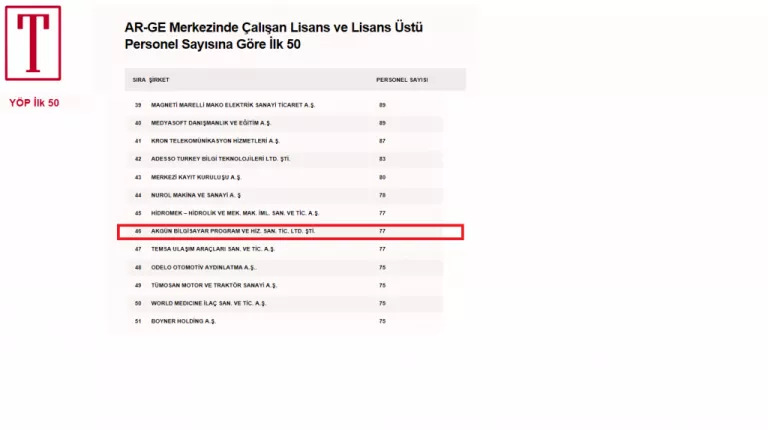
Task: Click rank number 45 in SIRA column
Action: coord(138,214)
